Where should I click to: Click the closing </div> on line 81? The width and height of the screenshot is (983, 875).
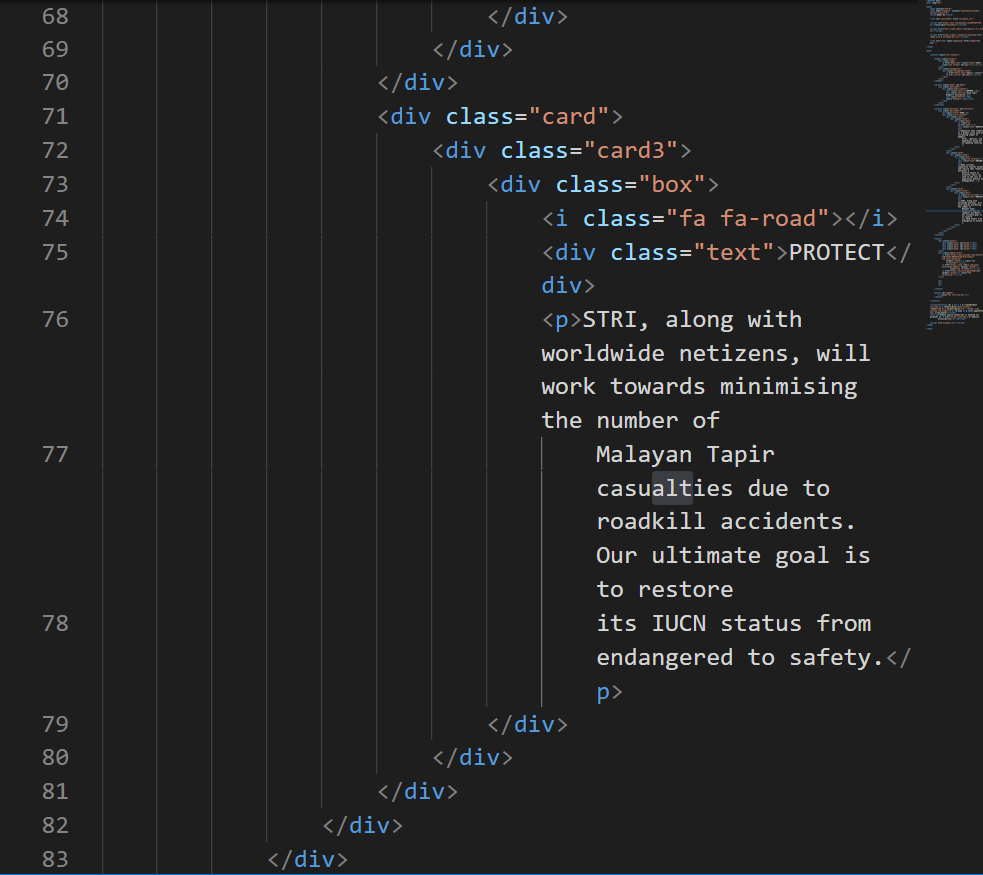418,792
